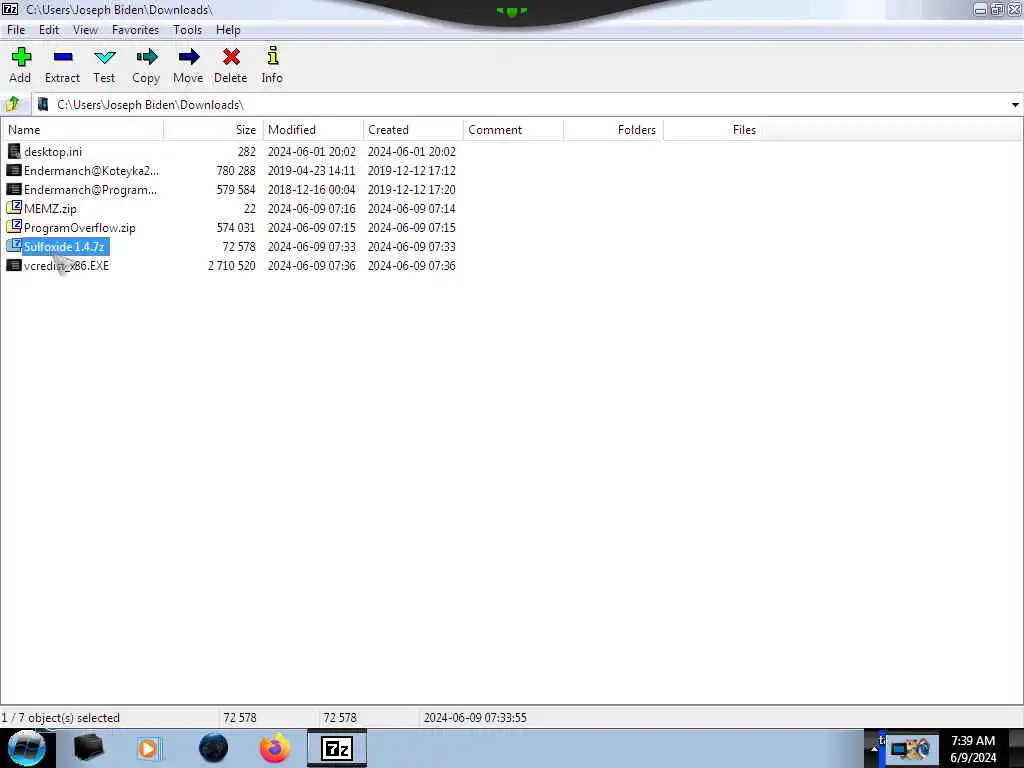
Task: Click the drive icon in address bar
Action: pos(43,104)
